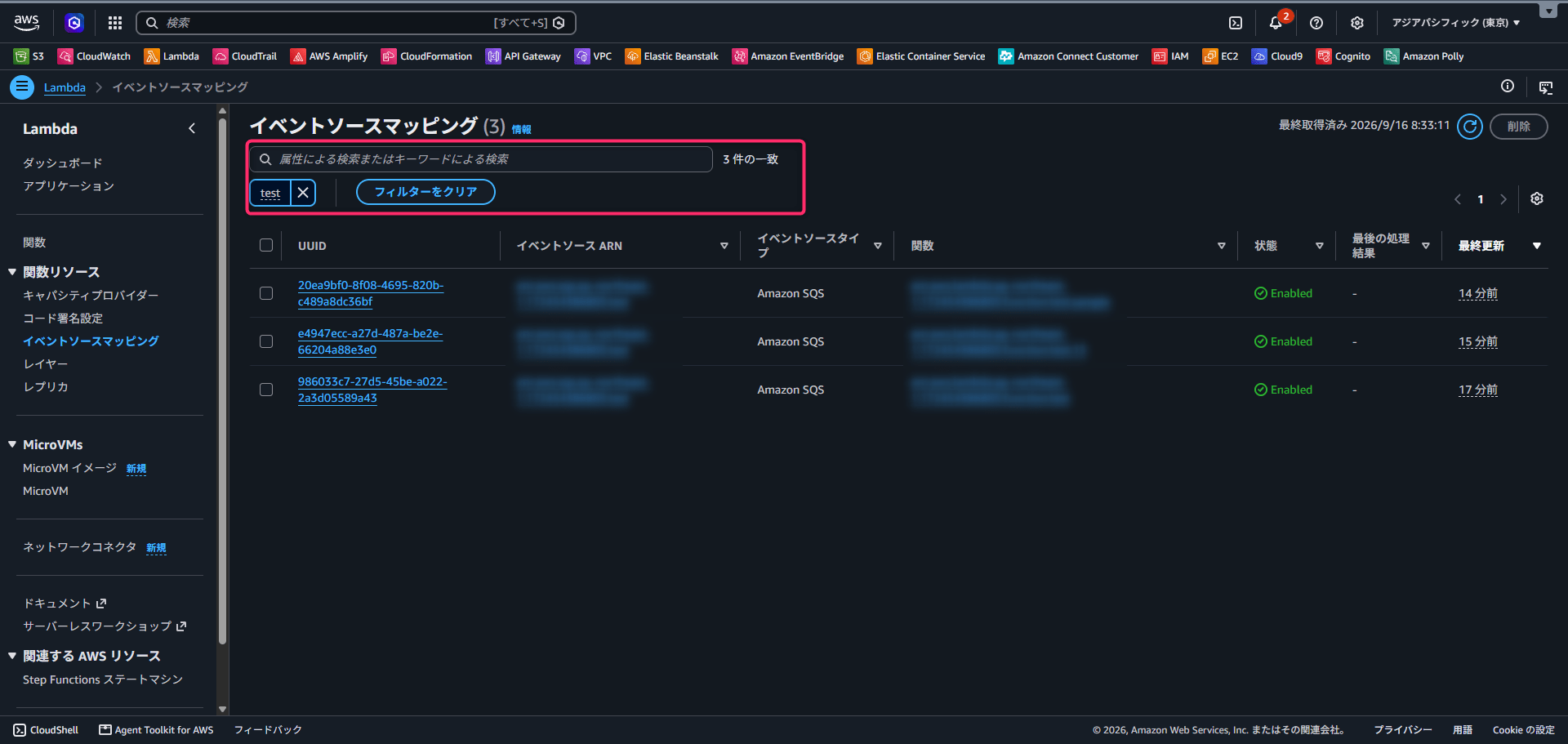Open the Amazon Connect Customer shortcut
This screenshot has width=1568, height=744.
(x=1069, y=56)
